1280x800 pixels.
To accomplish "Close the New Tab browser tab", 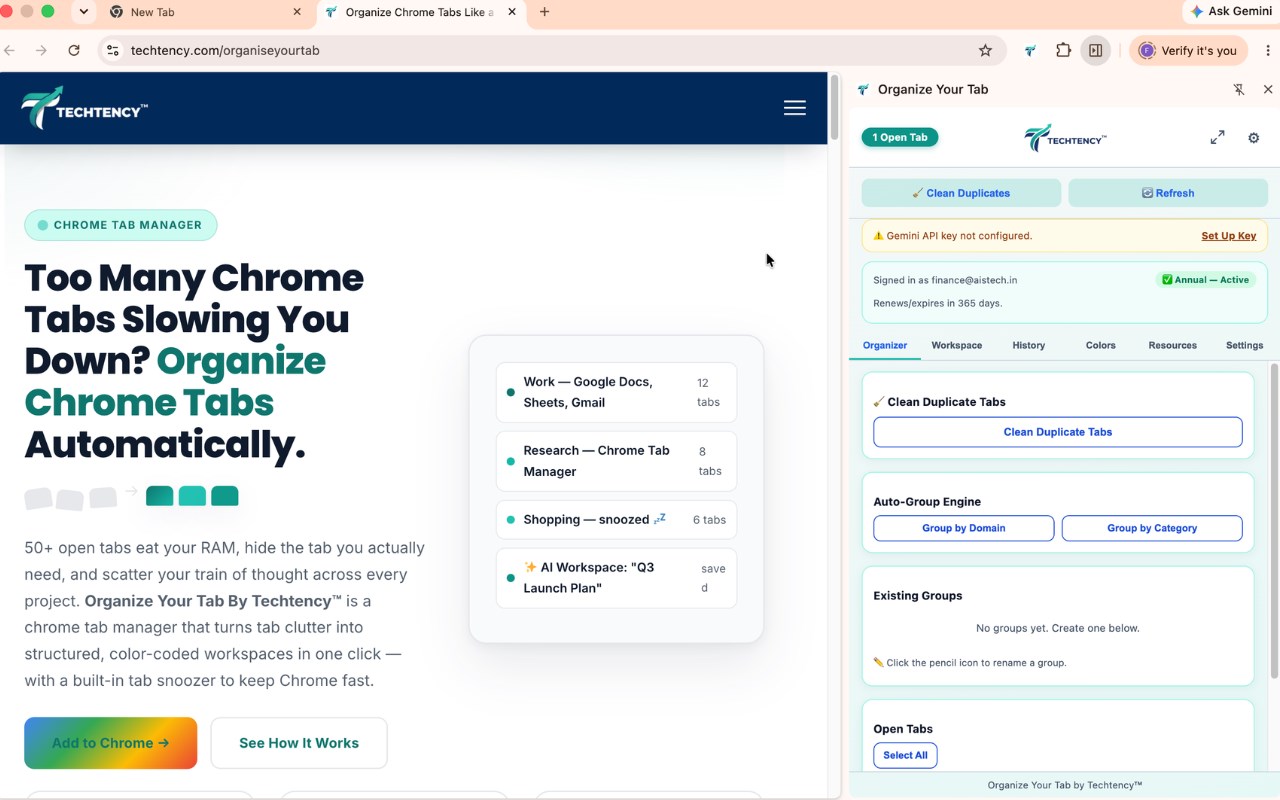I will (x=297, y=12).
